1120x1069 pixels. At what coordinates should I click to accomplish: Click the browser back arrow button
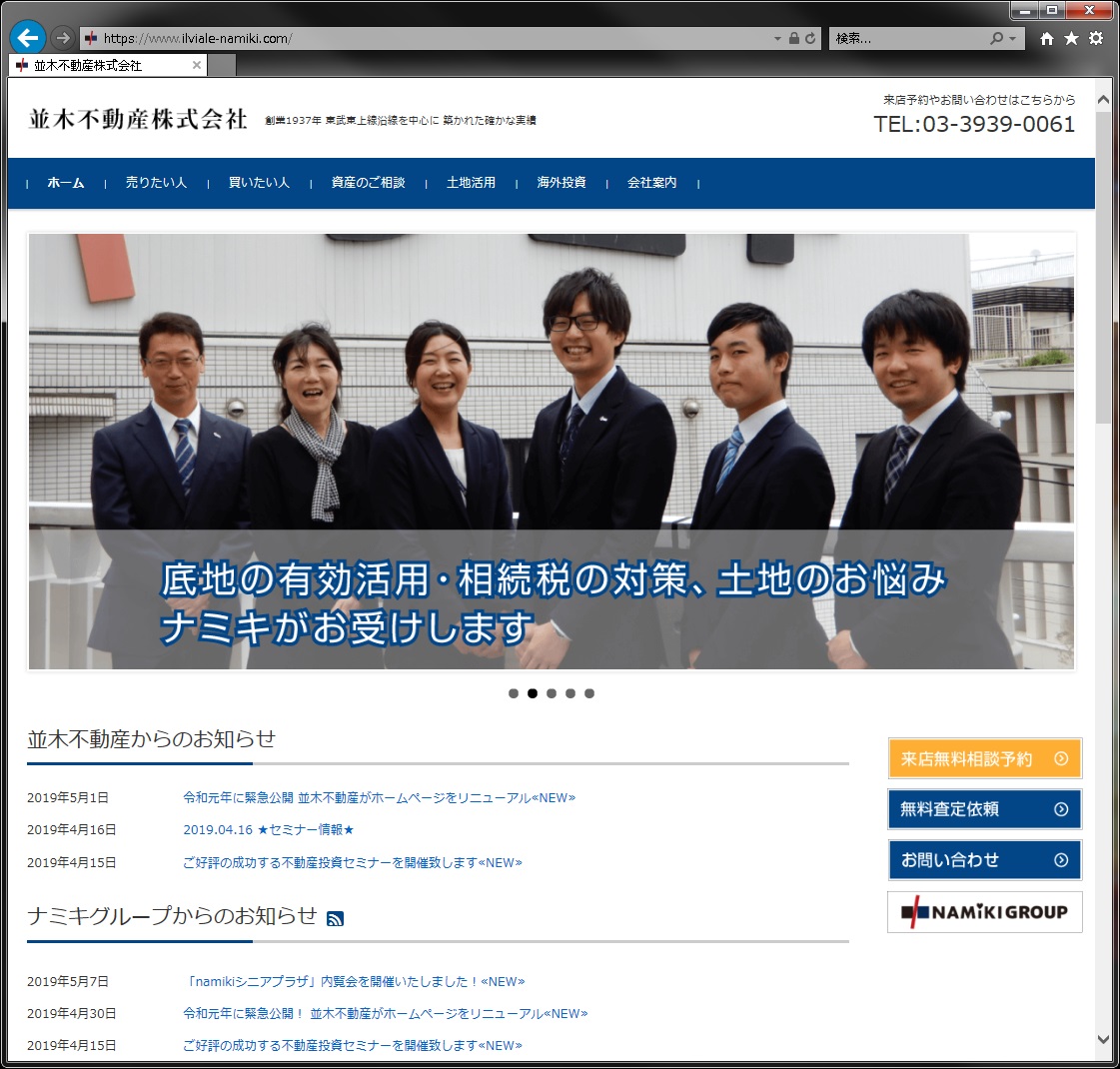pyautogui.click(x=28, y=38)
